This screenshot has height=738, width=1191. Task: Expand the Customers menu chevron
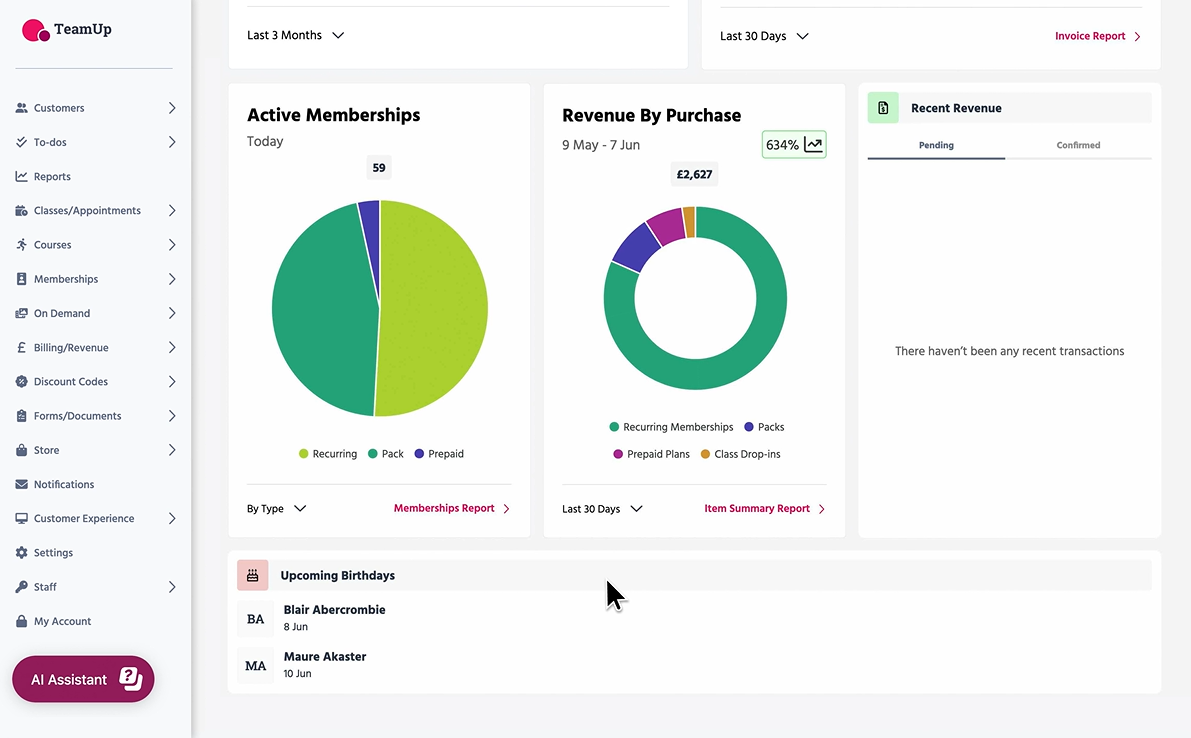[172, 108]
